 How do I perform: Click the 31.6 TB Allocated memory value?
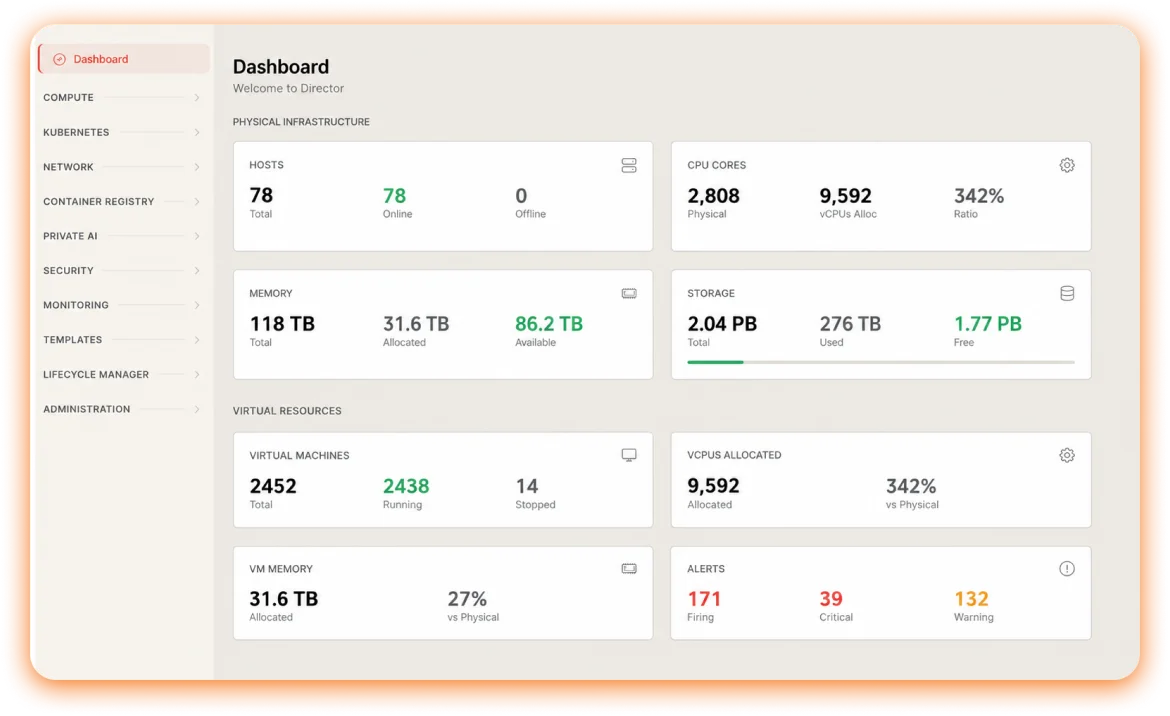pos(416,324)
